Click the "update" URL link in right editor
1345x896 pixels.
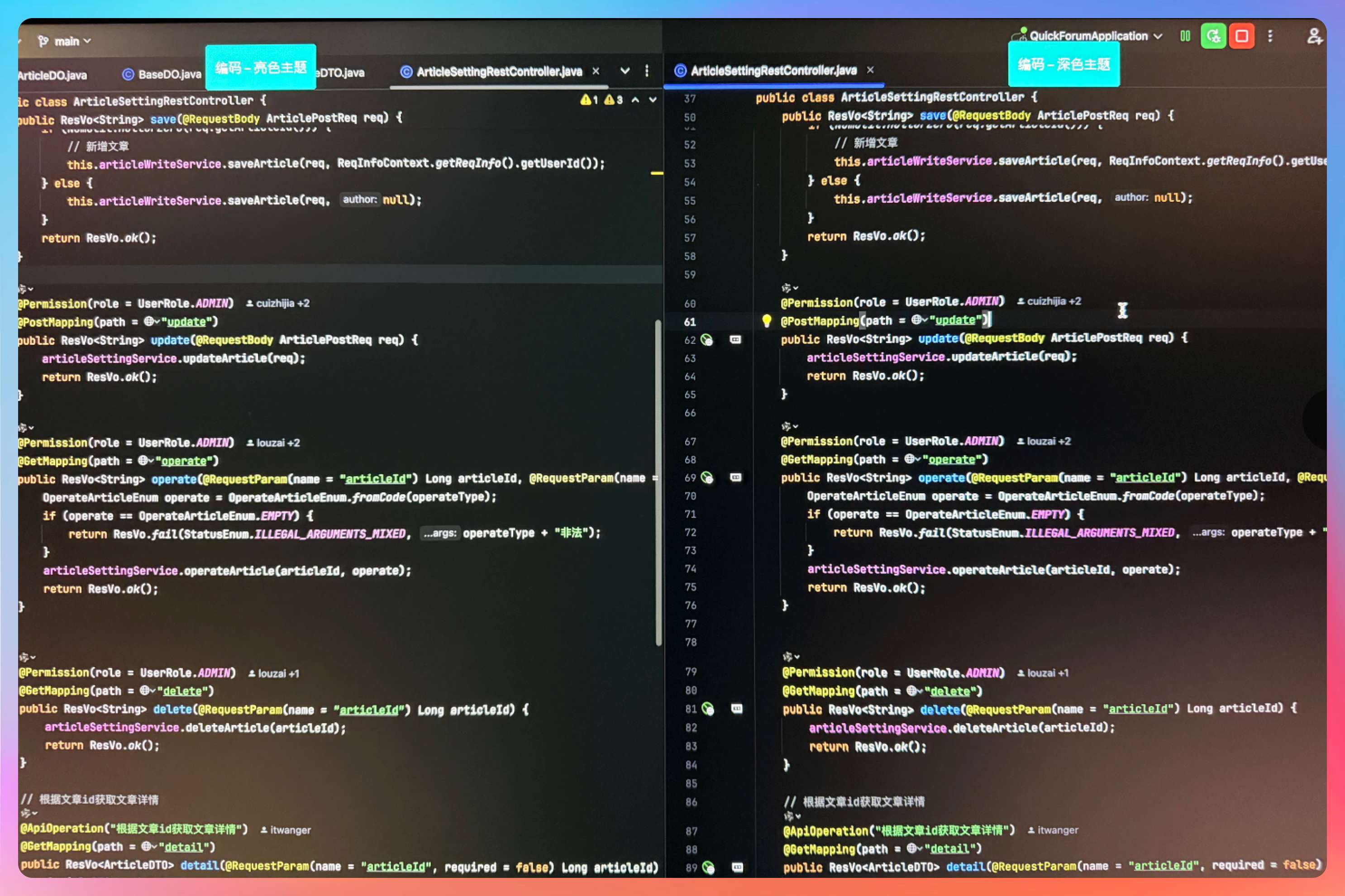pos(955,320)
